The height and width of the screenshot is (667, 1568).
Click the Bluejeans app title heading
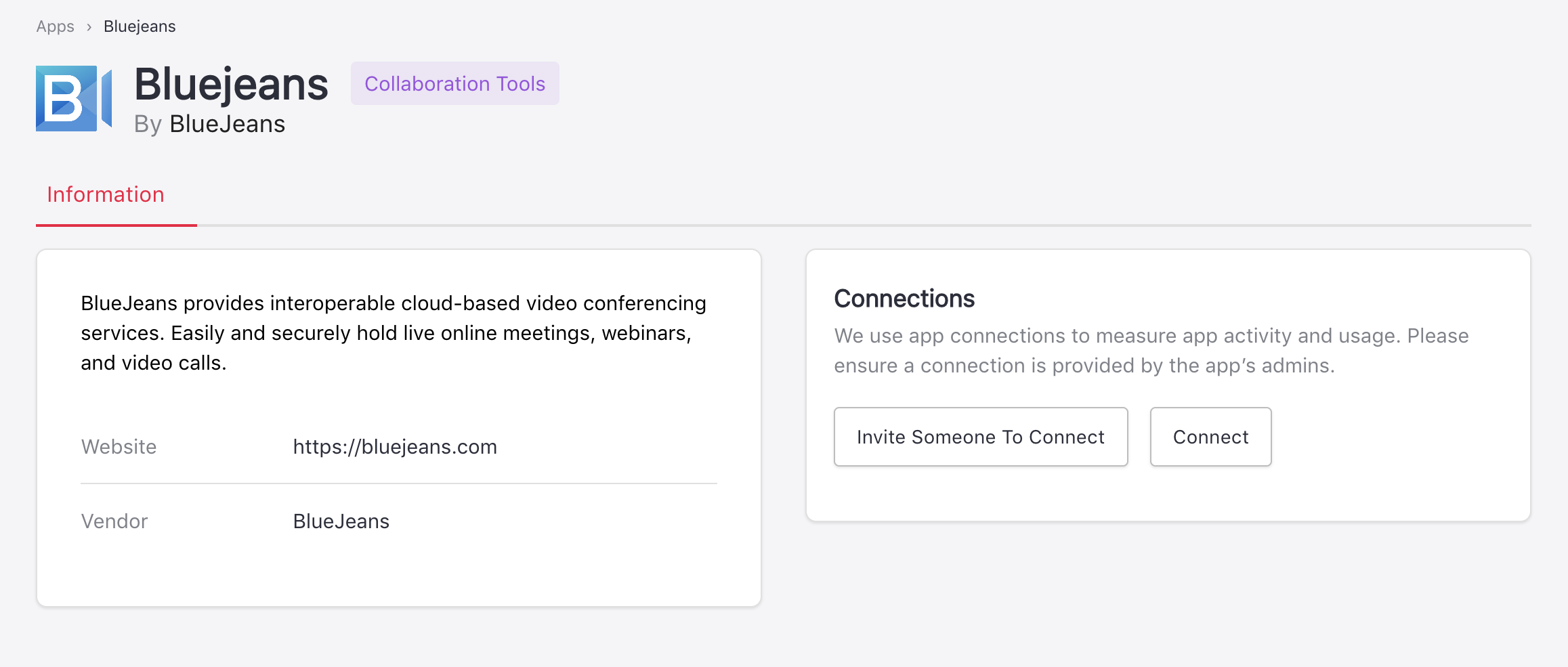(x=231, y=85)
